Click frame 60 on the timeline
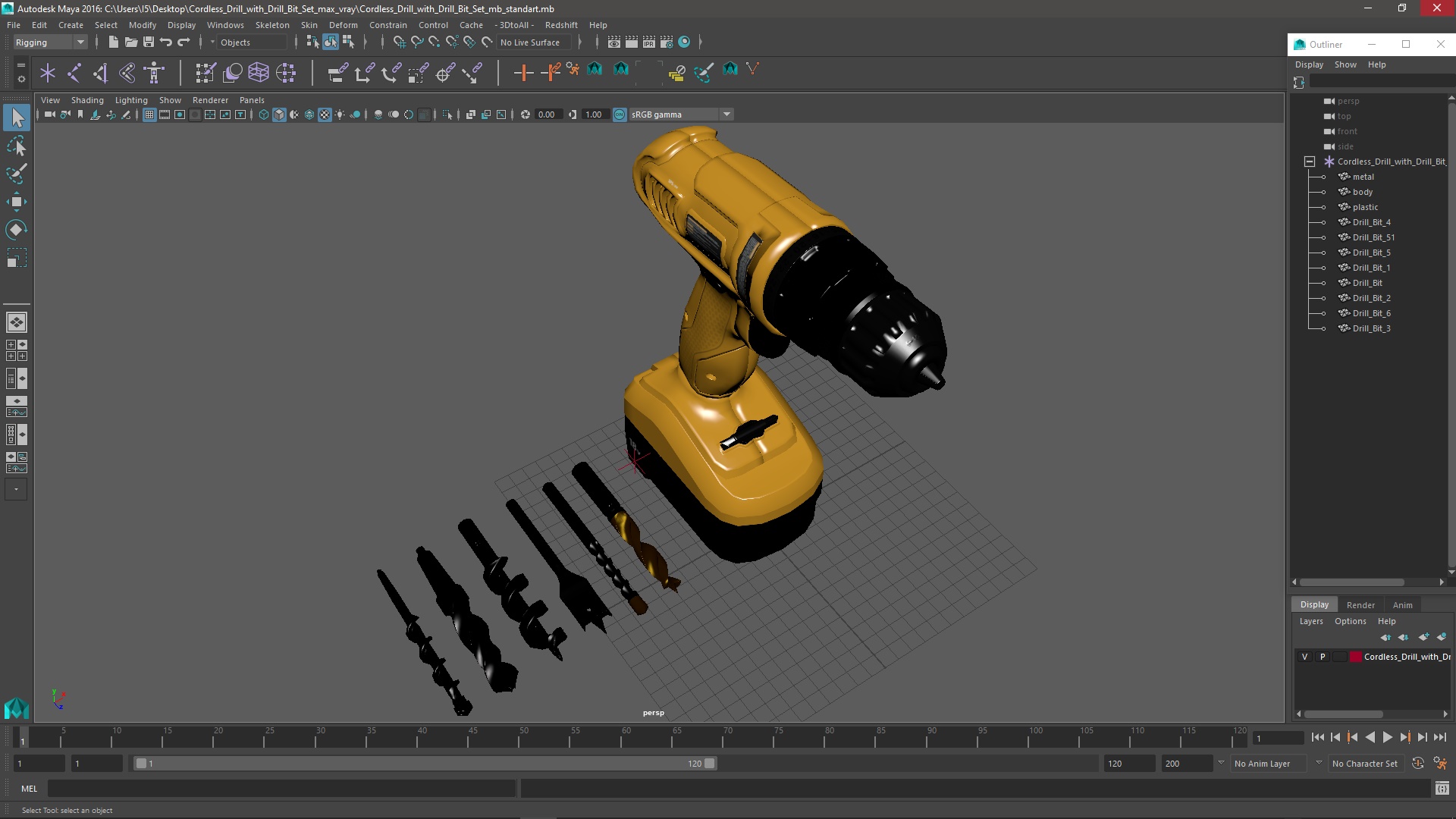1456x819 pixels. tap(626, 738)
